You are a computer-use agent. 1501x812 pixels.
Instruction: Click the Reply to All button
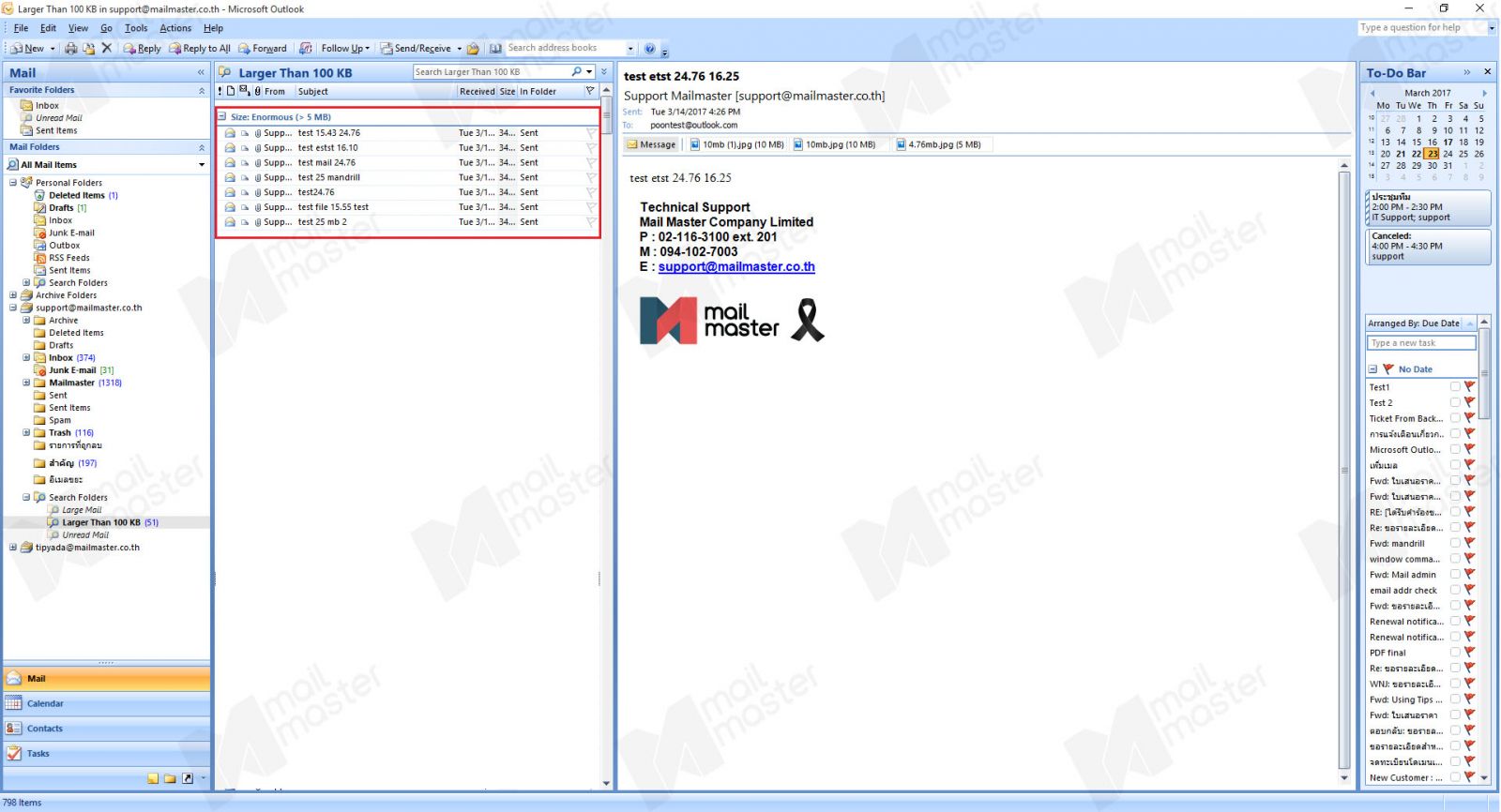pos(200,49)
